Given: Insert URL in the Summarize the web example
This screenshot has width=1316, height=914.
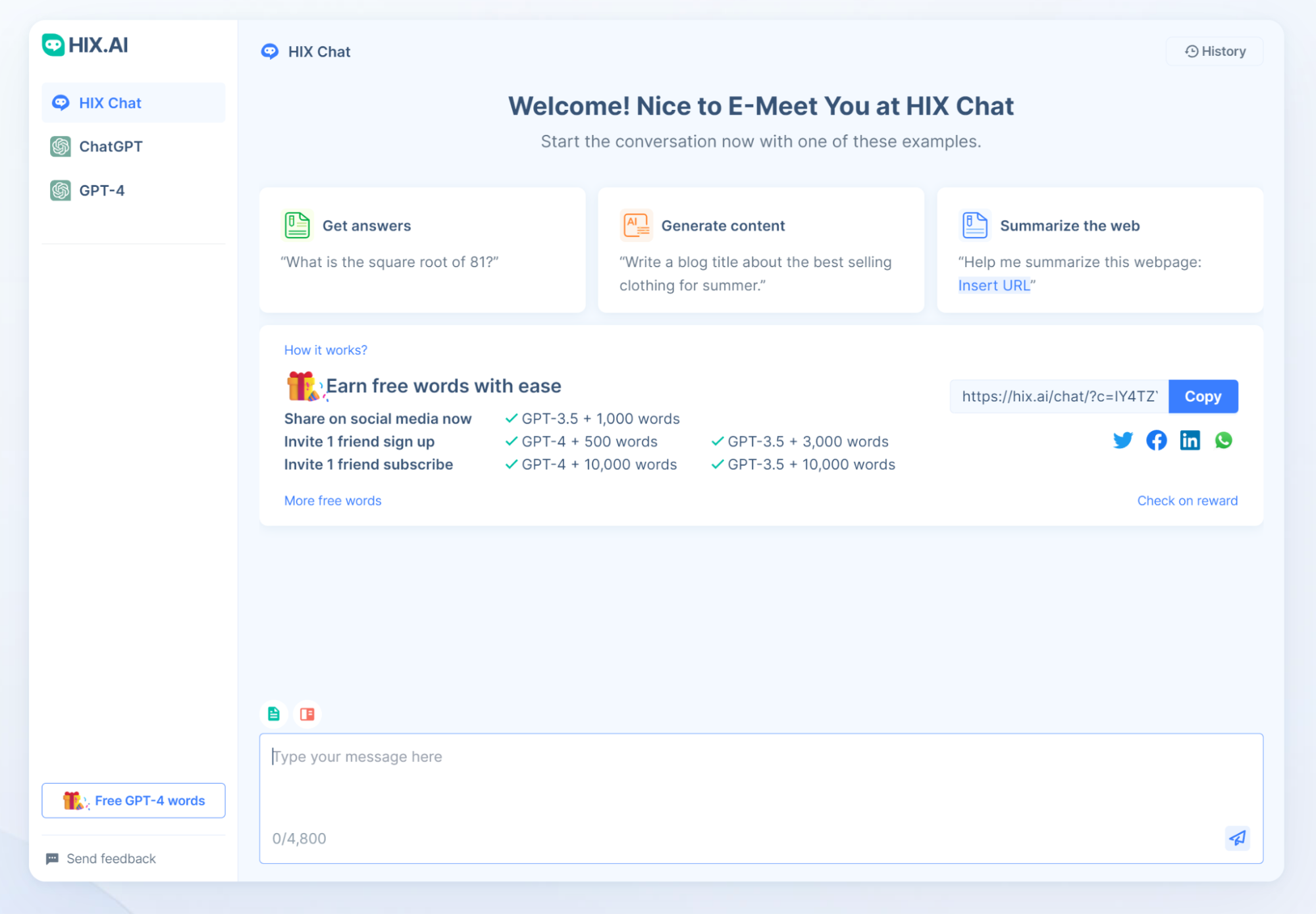Looking at the screenshot, I should (x=994, y=285).
